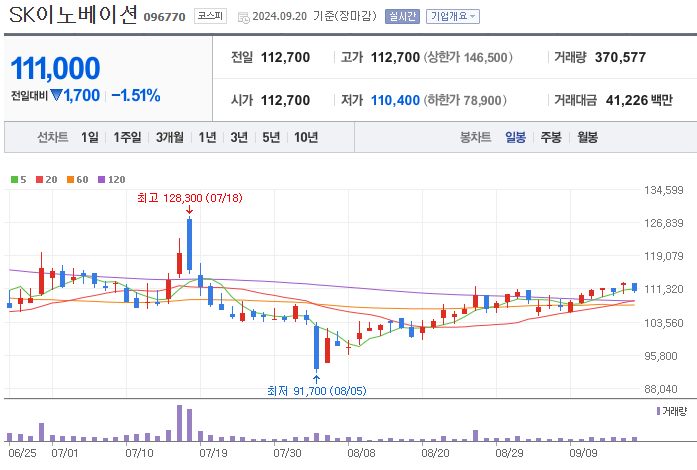Select the 5년 line chart tab
Image resolution: width=697 pixels, height=470 pixels.
coord(271,137)
